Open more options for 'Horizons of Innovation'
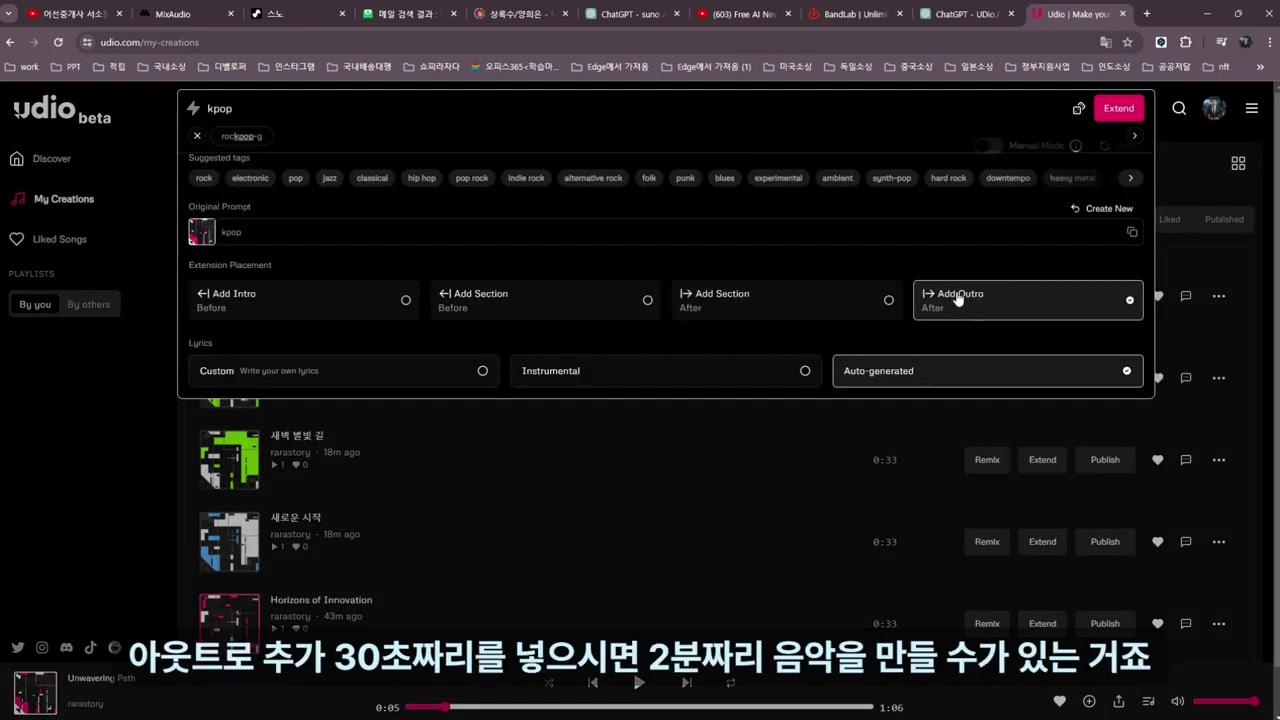This screenshot has width=1280, height=720. pyautogui.click(x=1218, y=624)
